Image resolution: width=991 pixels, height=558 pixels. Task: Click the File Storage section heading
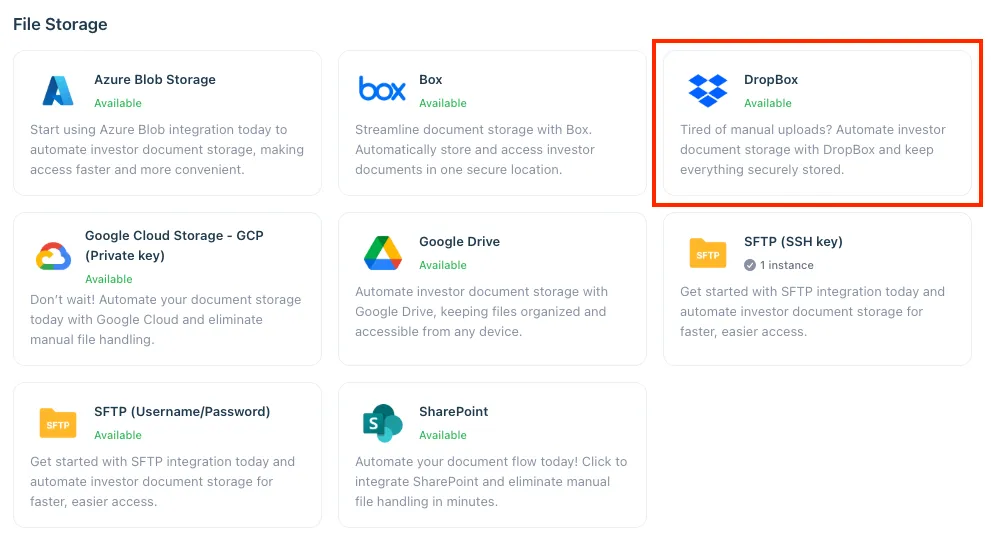coord(60,24)
